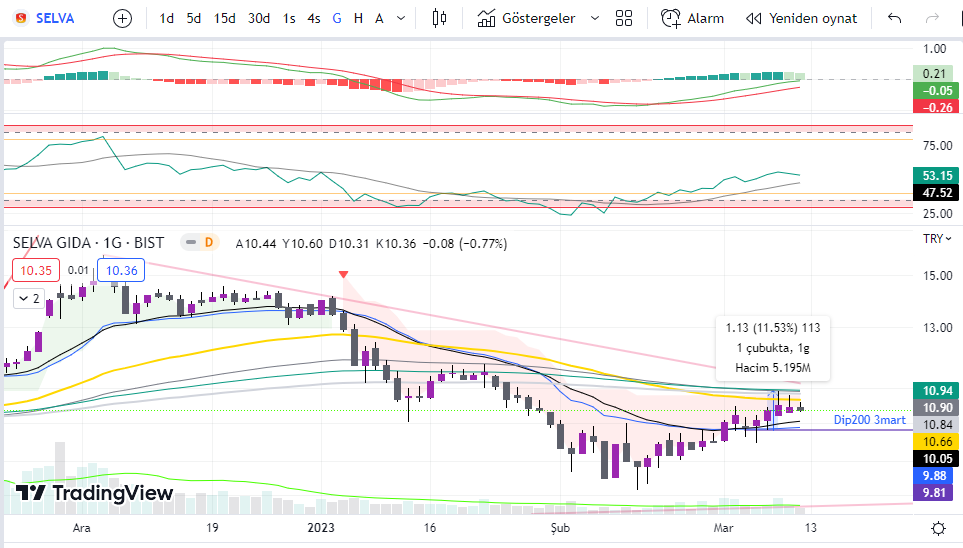
Task: Click the 9.81 purple price label
Action: click(x=934, y=493)
